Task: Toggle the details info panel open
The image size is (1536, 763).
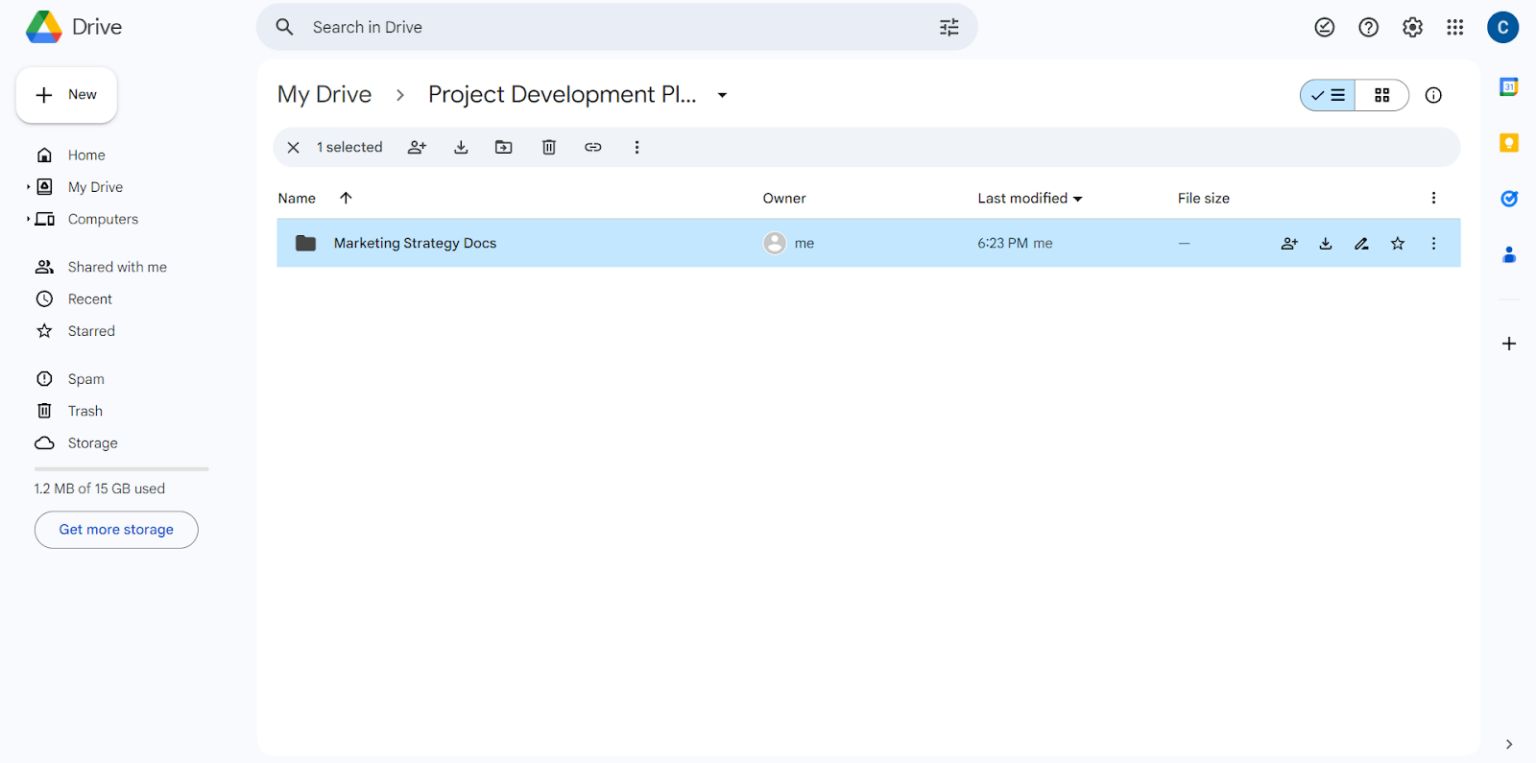Action: (x=1433, y=95)
